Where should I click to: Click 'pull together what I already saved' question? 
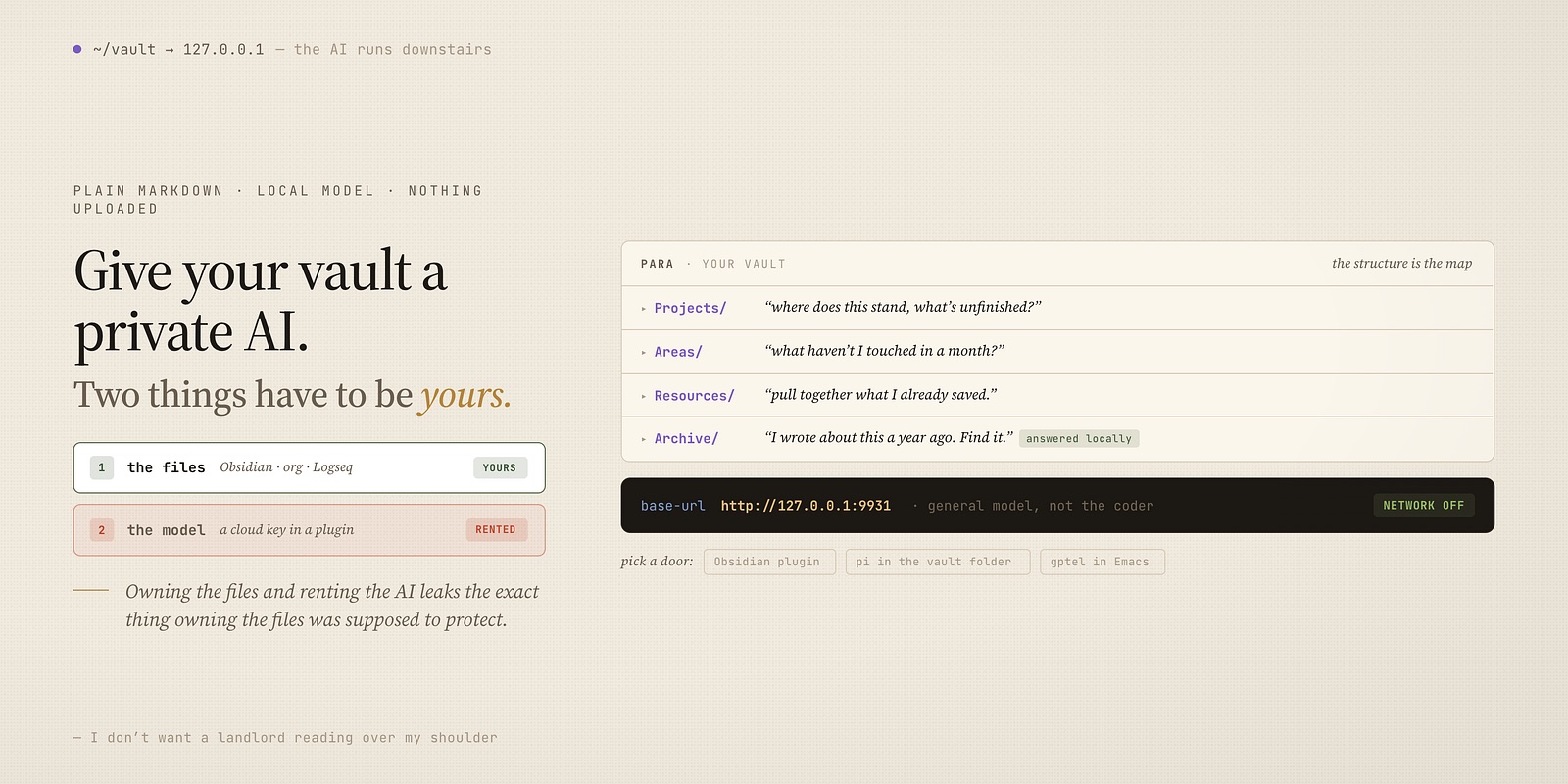[x=881, y=395]
